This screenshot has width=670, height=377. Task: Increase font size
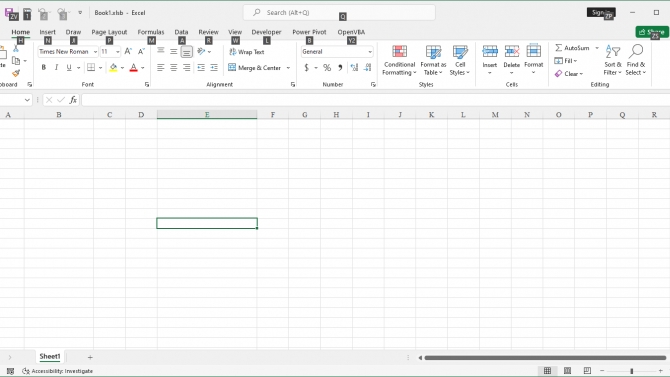(x=128, y=52)
